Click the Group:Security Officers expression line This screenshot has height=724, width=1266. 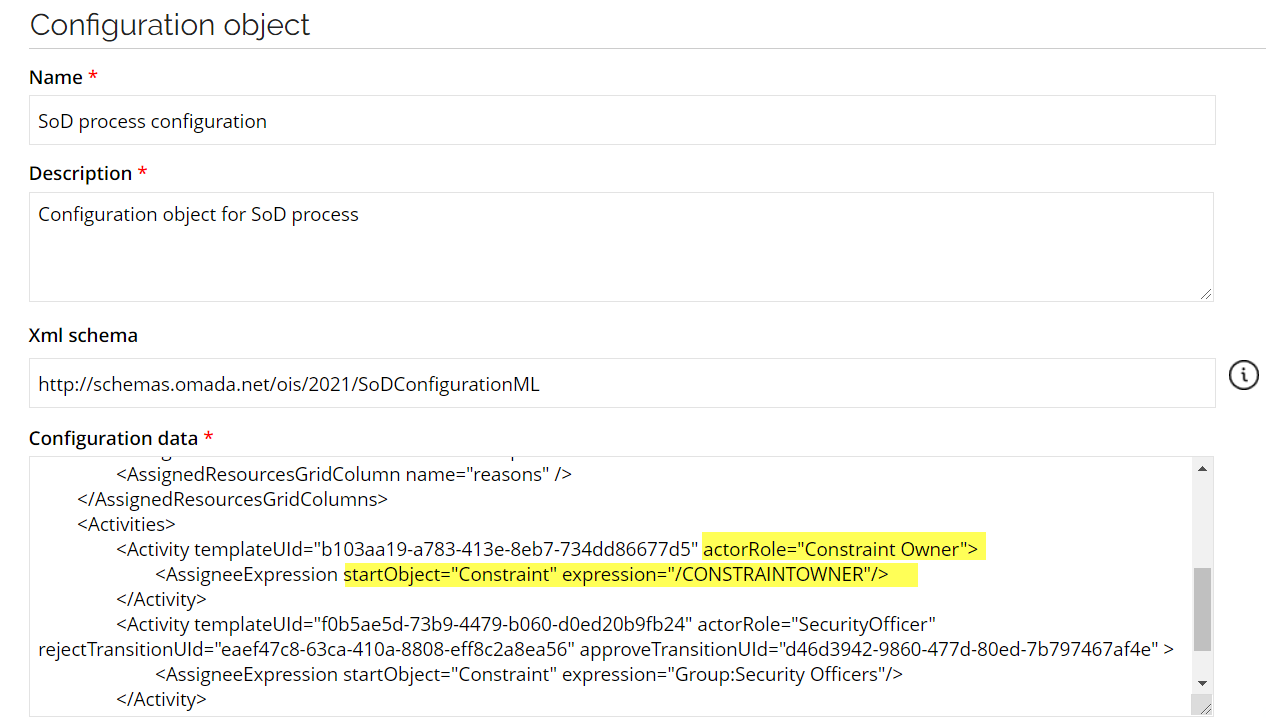coord(529,674)
